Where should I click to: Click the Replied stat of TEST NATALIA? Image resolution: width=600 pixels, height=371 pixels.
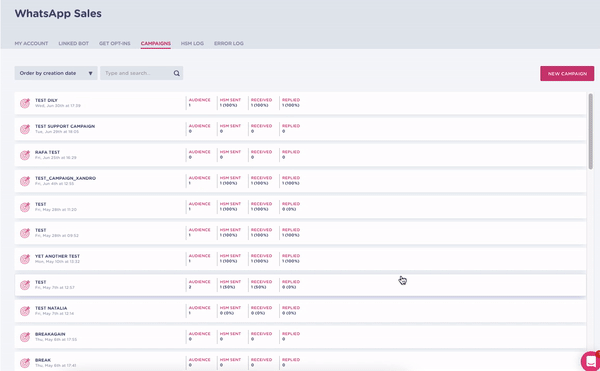click(291, 311)
